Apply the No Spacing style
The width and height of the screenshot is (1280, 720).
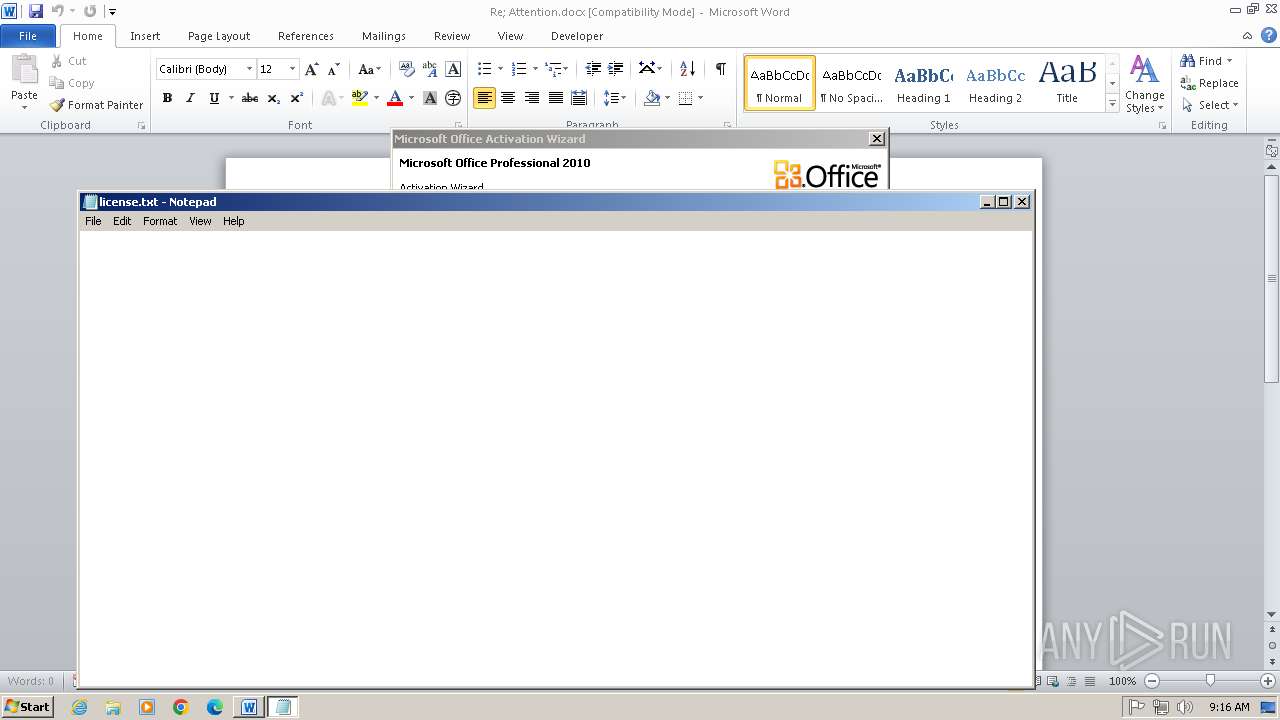tap(851, 83)
